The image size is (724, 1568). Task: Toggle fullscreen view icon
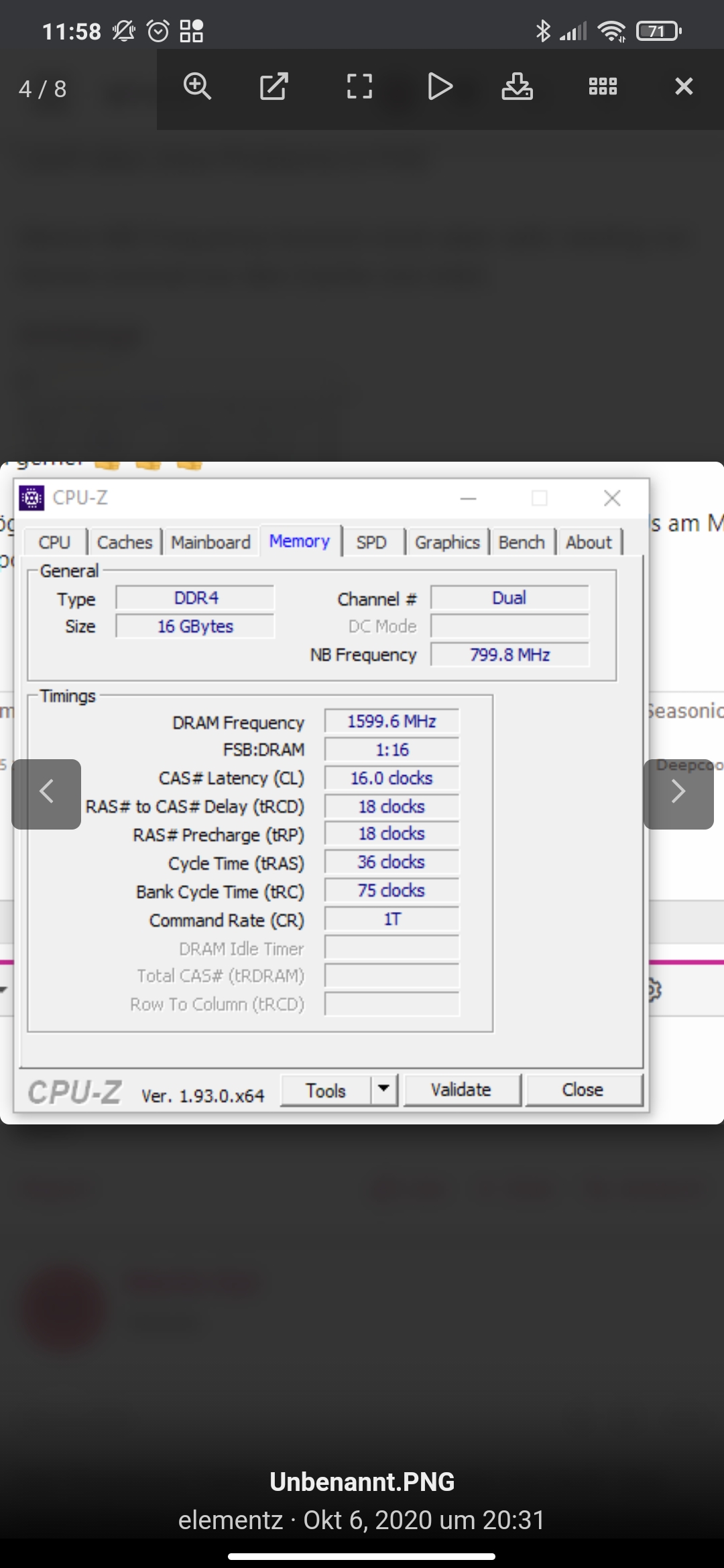tap(359, 86)
